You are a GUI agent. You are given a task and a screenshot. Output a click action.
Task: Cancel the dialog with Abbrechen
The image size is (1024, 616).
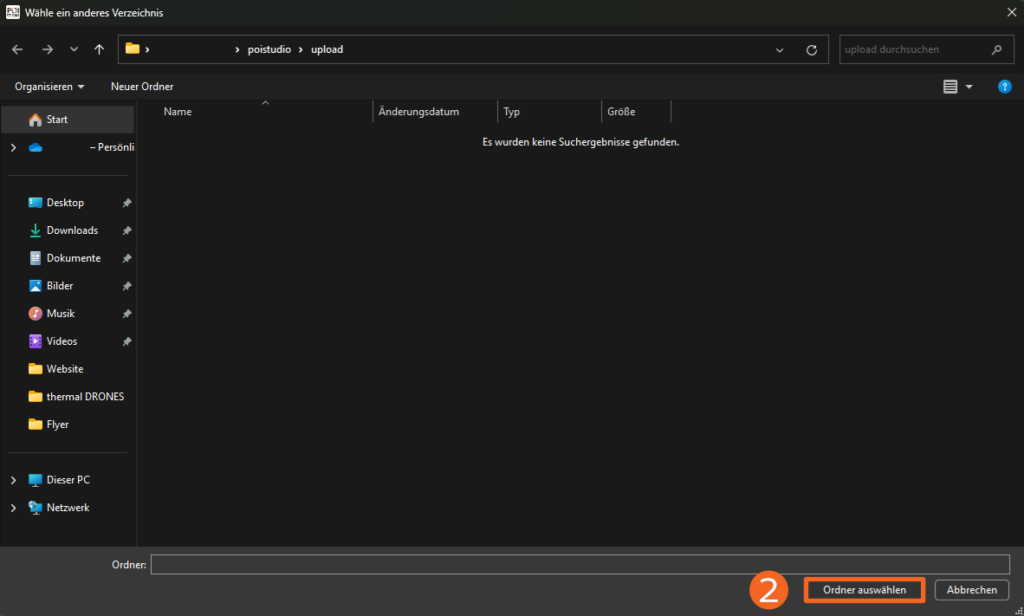tap(972, 590)
